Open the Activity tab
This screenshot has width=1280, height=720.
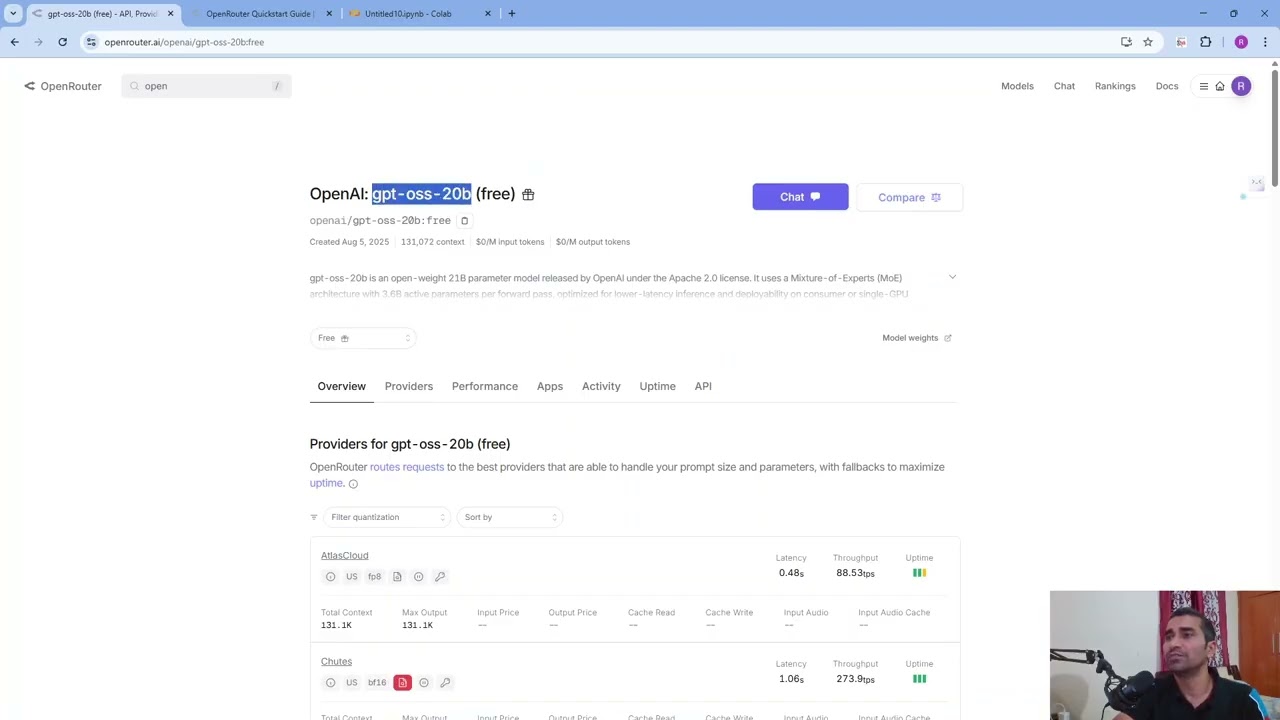tap(601, 386)
